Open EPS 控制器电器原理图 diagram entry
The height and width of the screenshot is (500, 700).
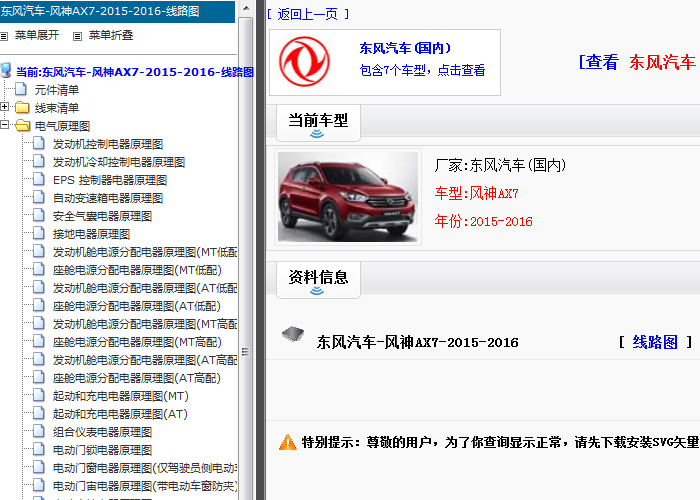pyautogui.click(x=110, y=180)
